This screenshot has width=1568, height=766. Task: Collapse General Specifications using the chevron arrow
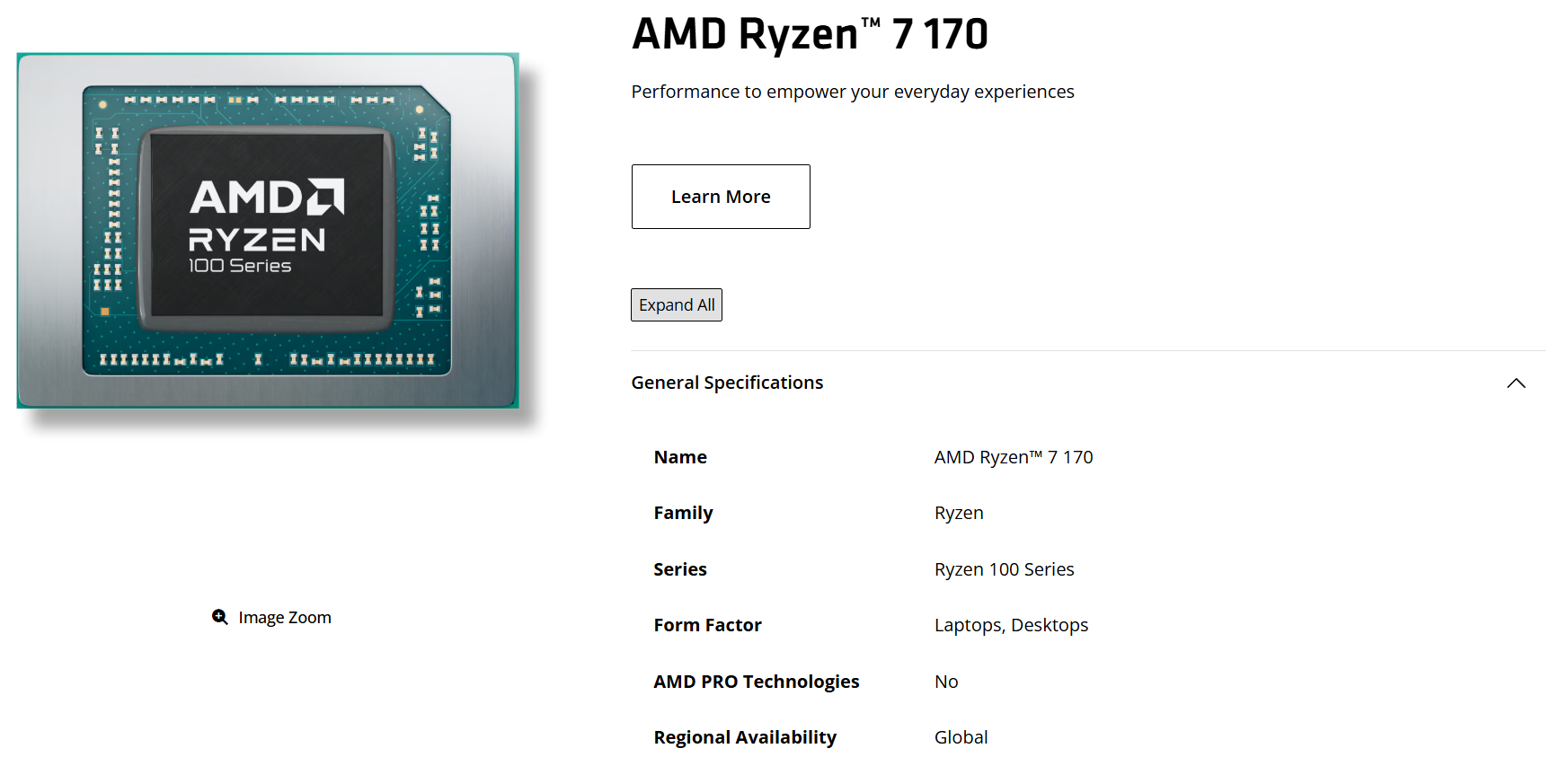tap(1516, 383)
